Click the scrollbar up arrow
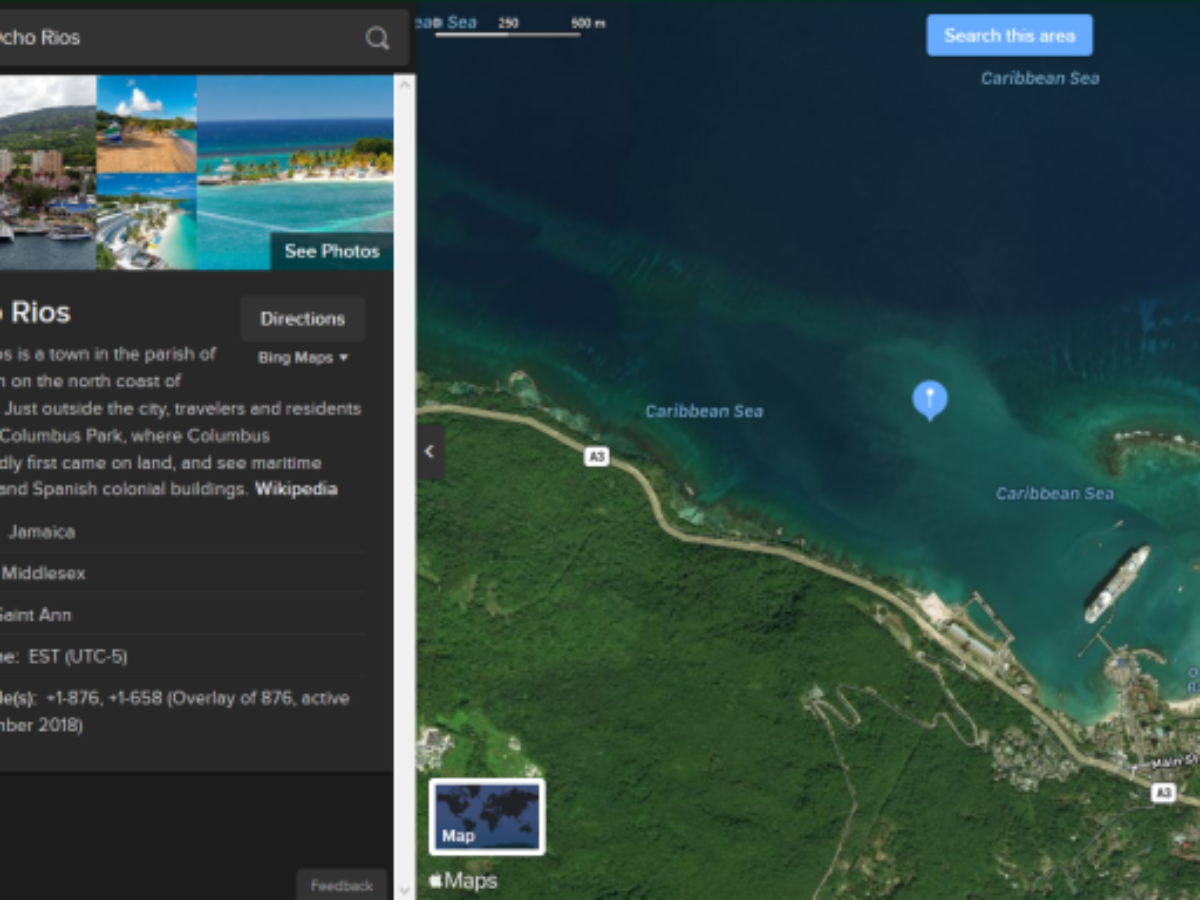Viewport: 1200px width, 900px height. [404, 86]
